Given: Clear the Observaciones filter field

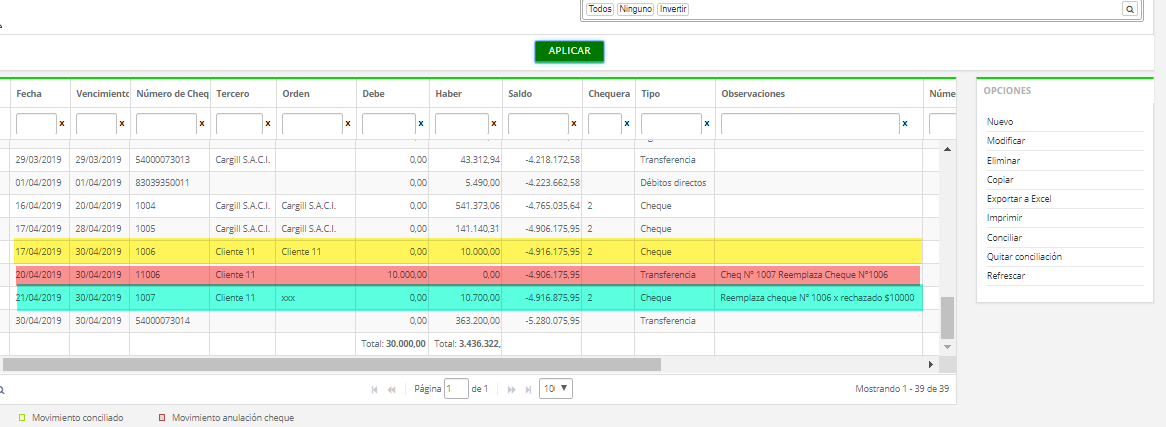Looking at the screenshot, I should pyautogui.click(x=905, y=124).
